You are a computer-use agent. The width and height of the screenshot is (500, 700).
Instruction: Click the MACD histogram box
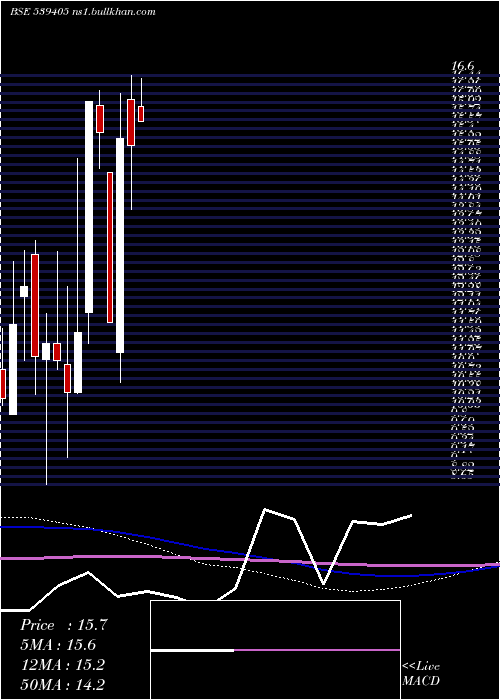pos(275,650)
